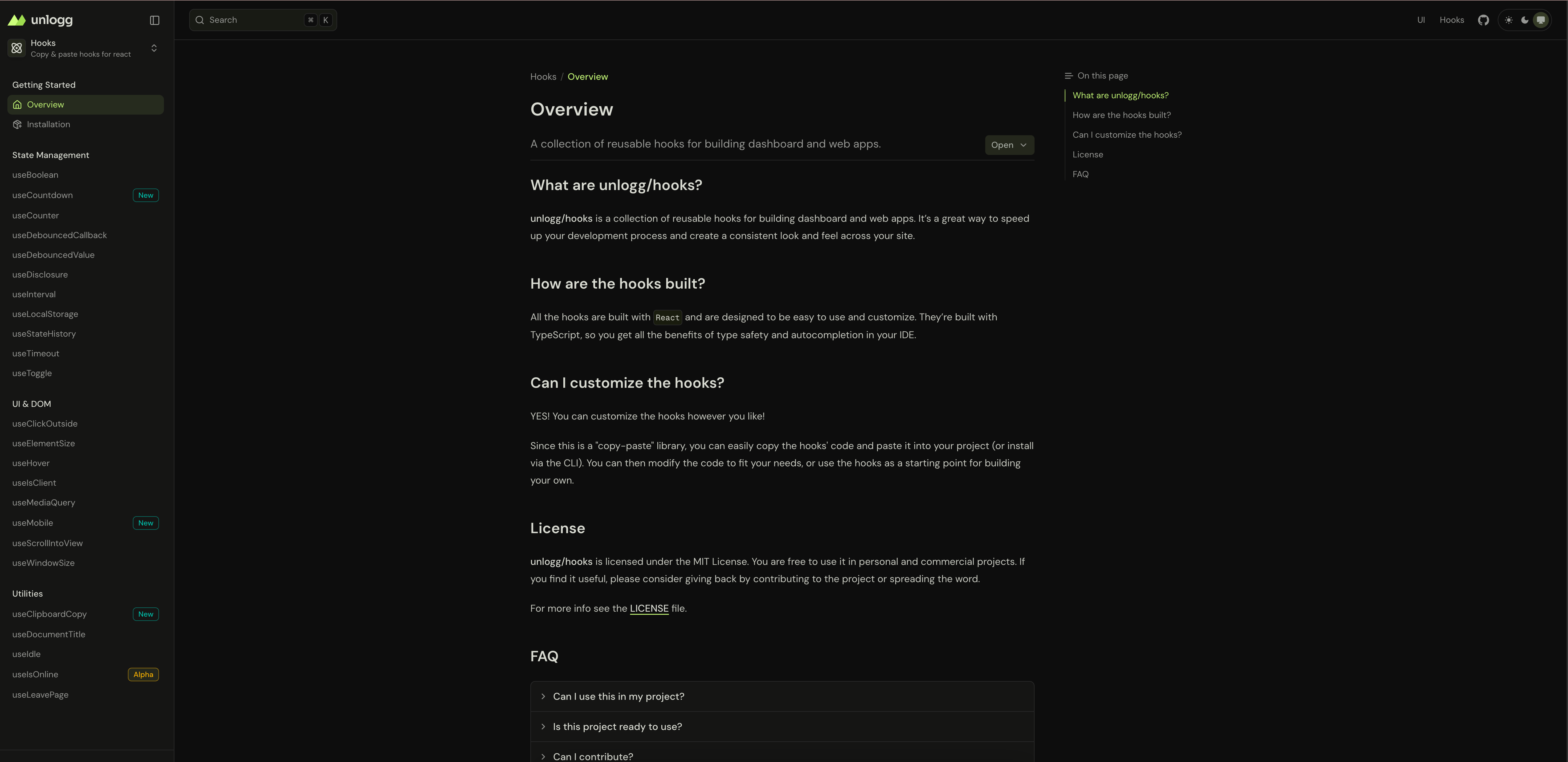Open the GitHub repository icon

(x=1483, y=19)
